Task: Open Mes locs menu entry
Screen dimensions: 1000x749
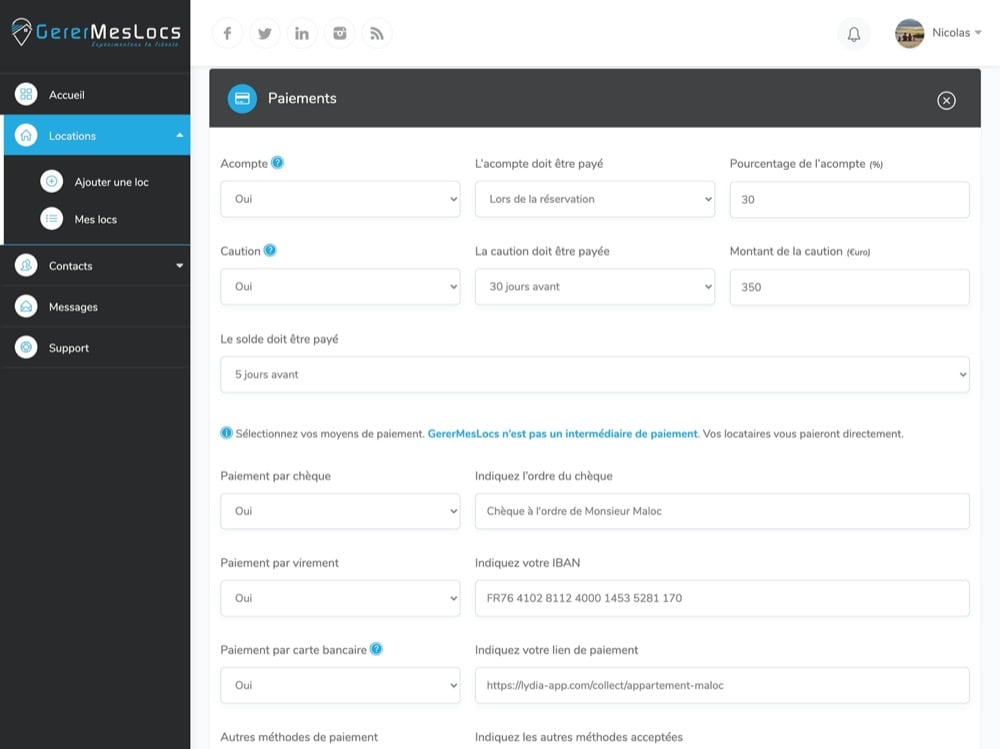Action: (x=95, y=219)
